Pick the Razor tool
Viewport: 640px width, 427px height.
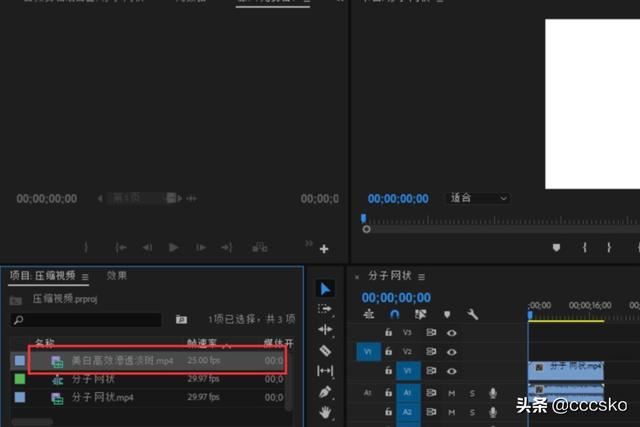(x=325, y=350)
